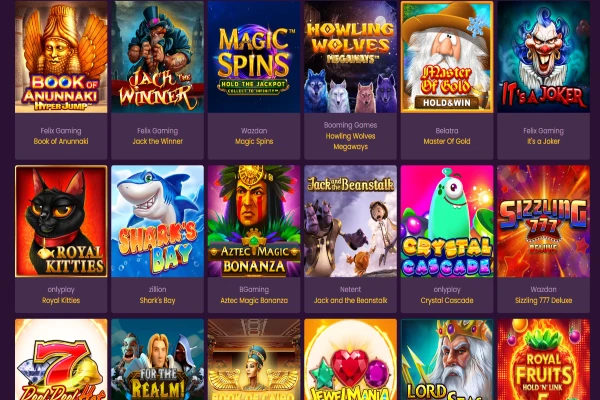Open the Royal Fruits Hold 'N' Link tile
This screenshot has width=600, height=400.
543,360
